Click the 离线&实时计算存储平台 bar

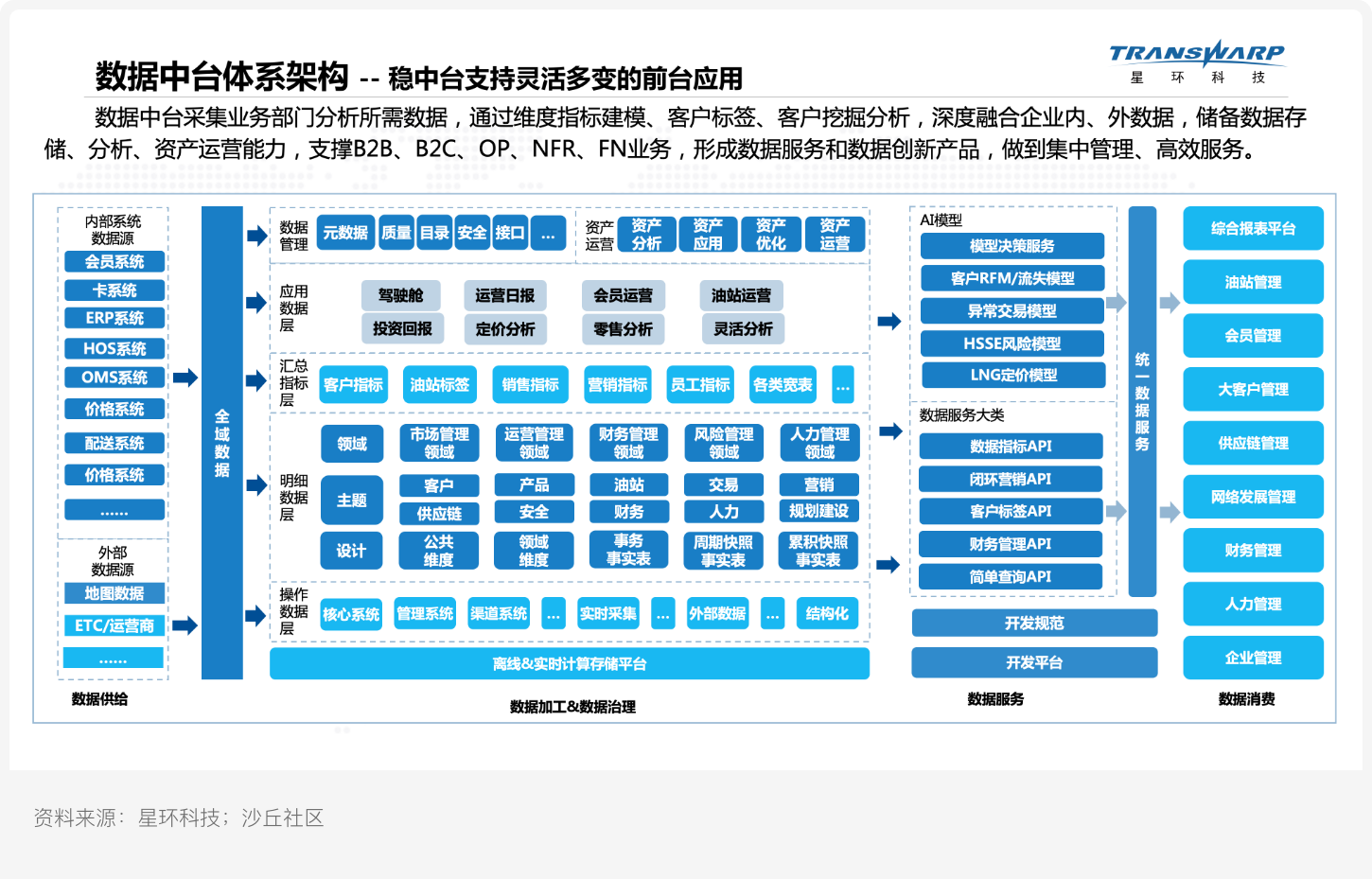pyautogui.click(x=570, y=664)
